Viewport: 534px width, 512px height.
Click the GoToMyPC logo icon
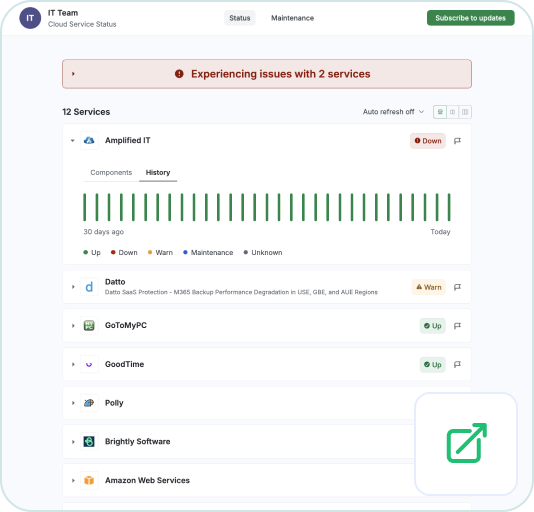(89, 326)
